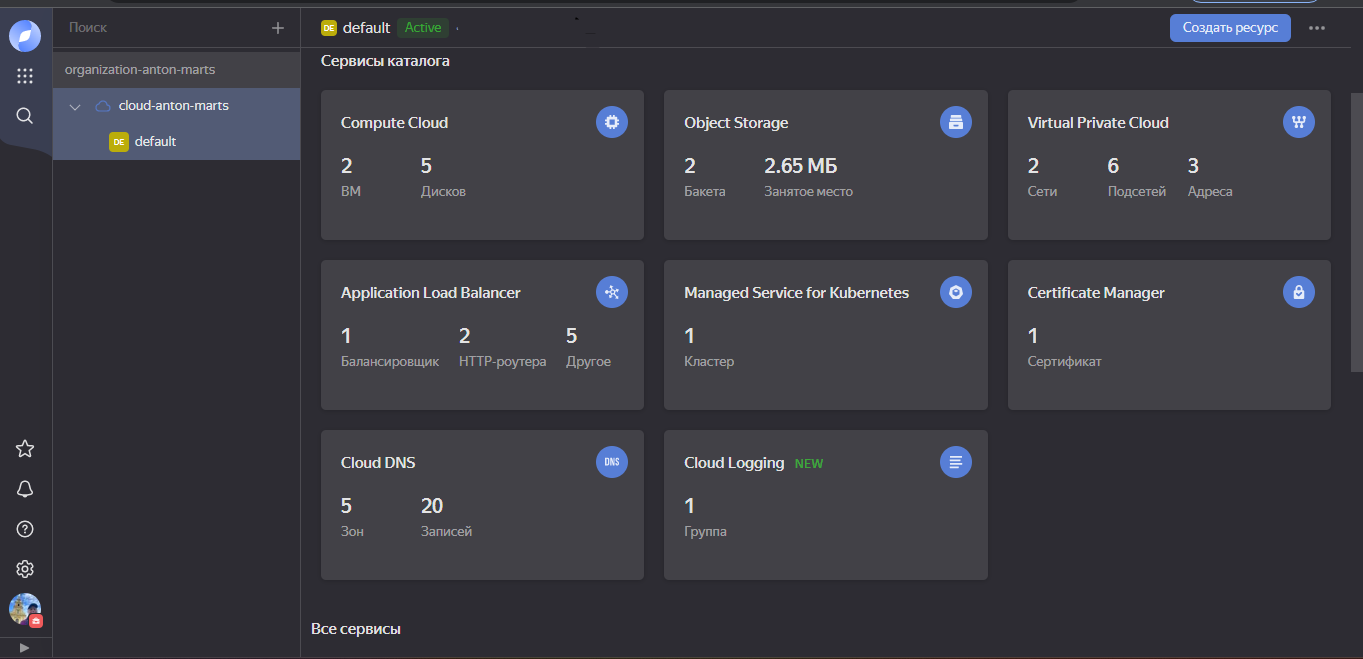The width and height of the screenshot is (1363, 659).
Task: Open the notifications bell icon
Action: [24, 488]
